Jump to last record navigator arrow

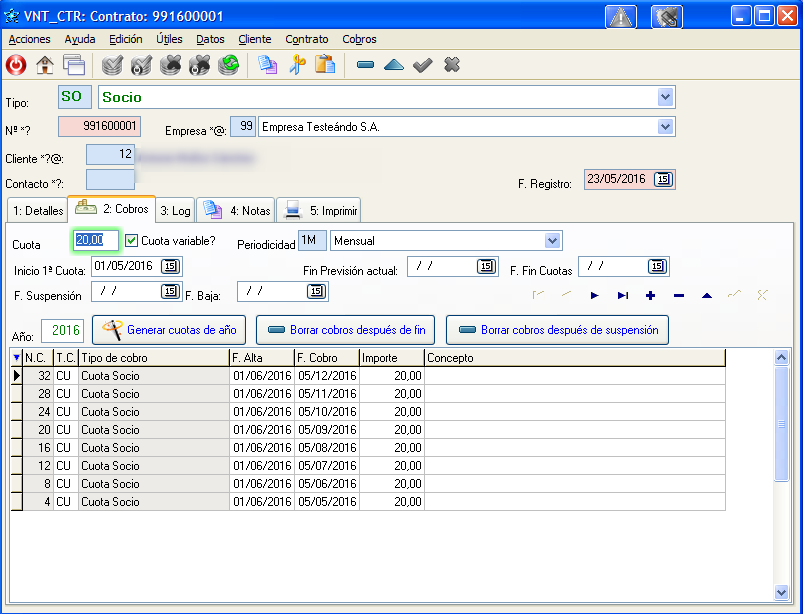click(623, 295)
